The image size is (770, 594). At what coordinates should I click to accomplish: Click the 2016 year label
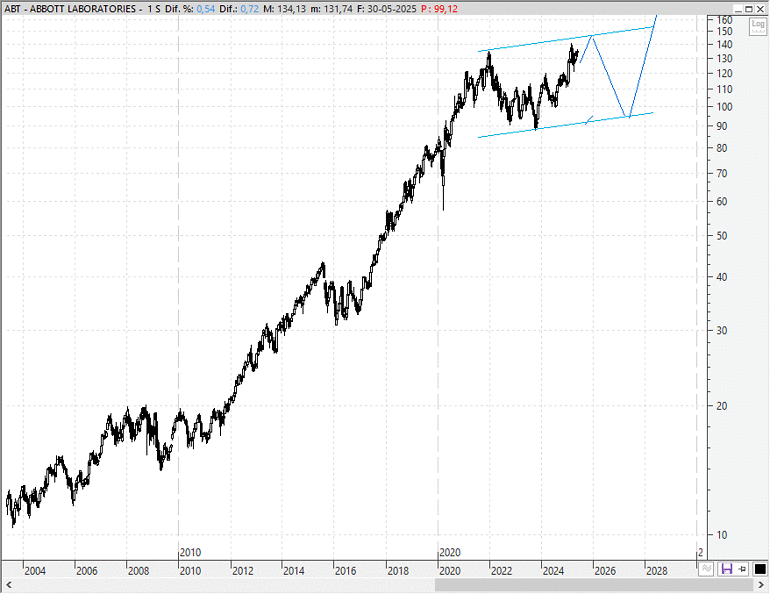(x=346, y=571)
